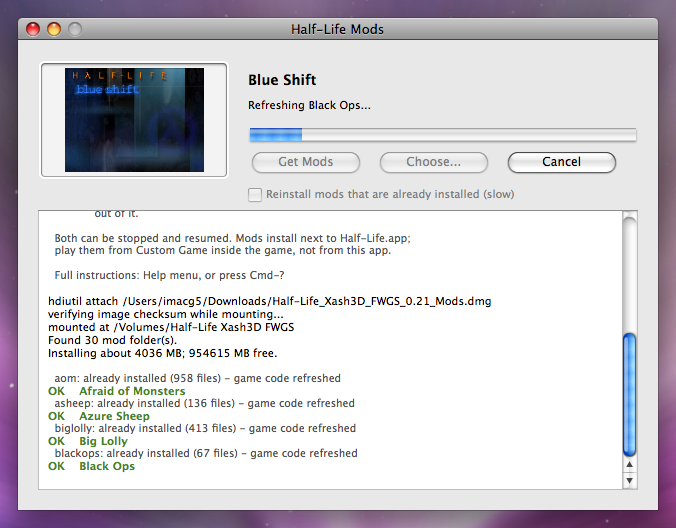The height and width of the screenshot is (528, 676).
Task: Grab the log's blue scrollbar thumb
Action: pyautogui.click(x=629, y=394)
